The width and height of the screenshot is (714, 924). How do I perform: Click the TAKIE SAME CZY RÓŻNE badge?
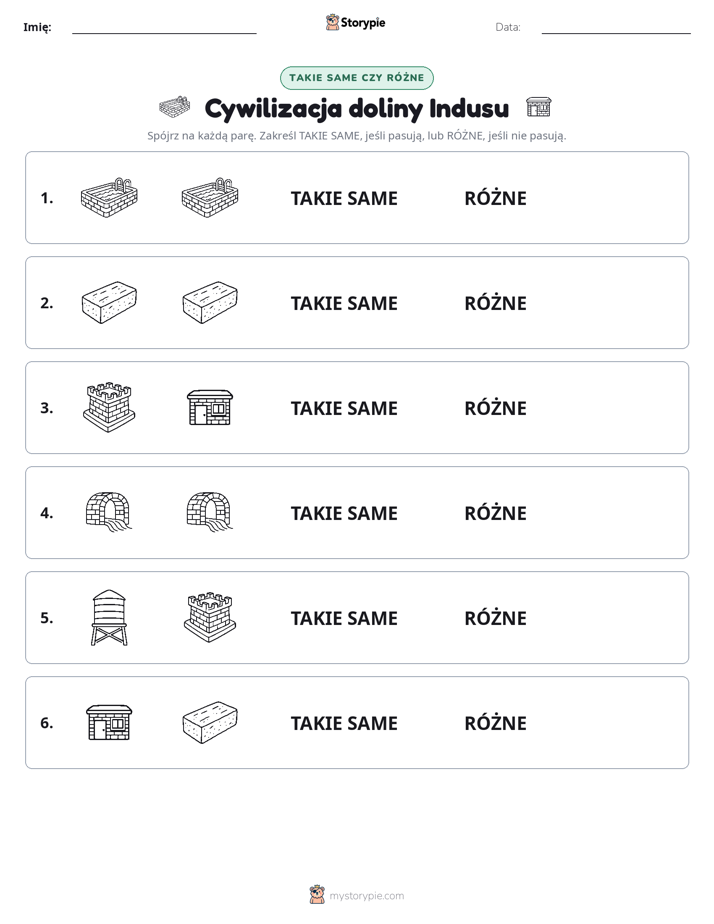coord(357,78)
